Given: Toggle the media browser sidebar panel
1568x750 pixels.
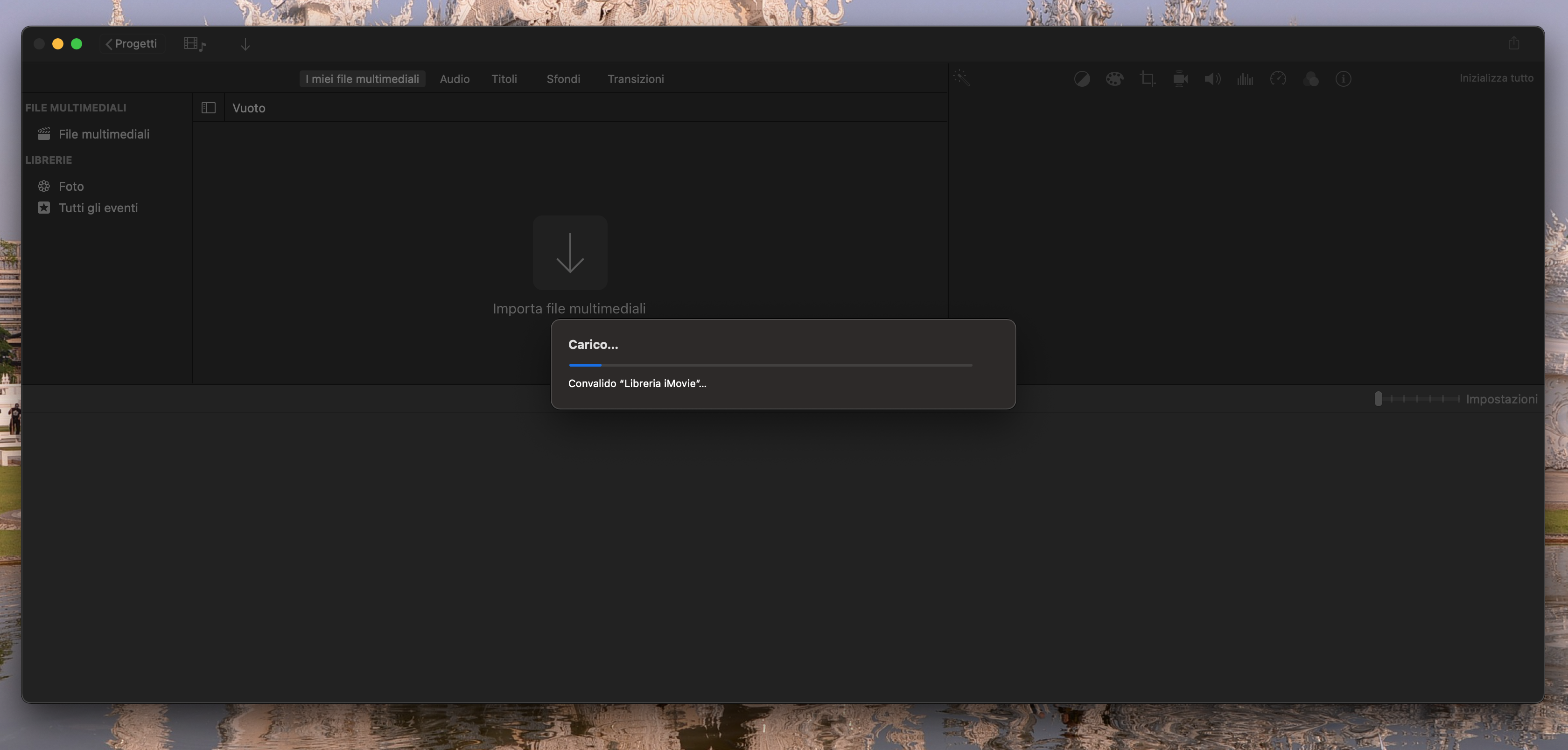Looking at the screenshot, I should pyautogui.click(x=208, y=108).
